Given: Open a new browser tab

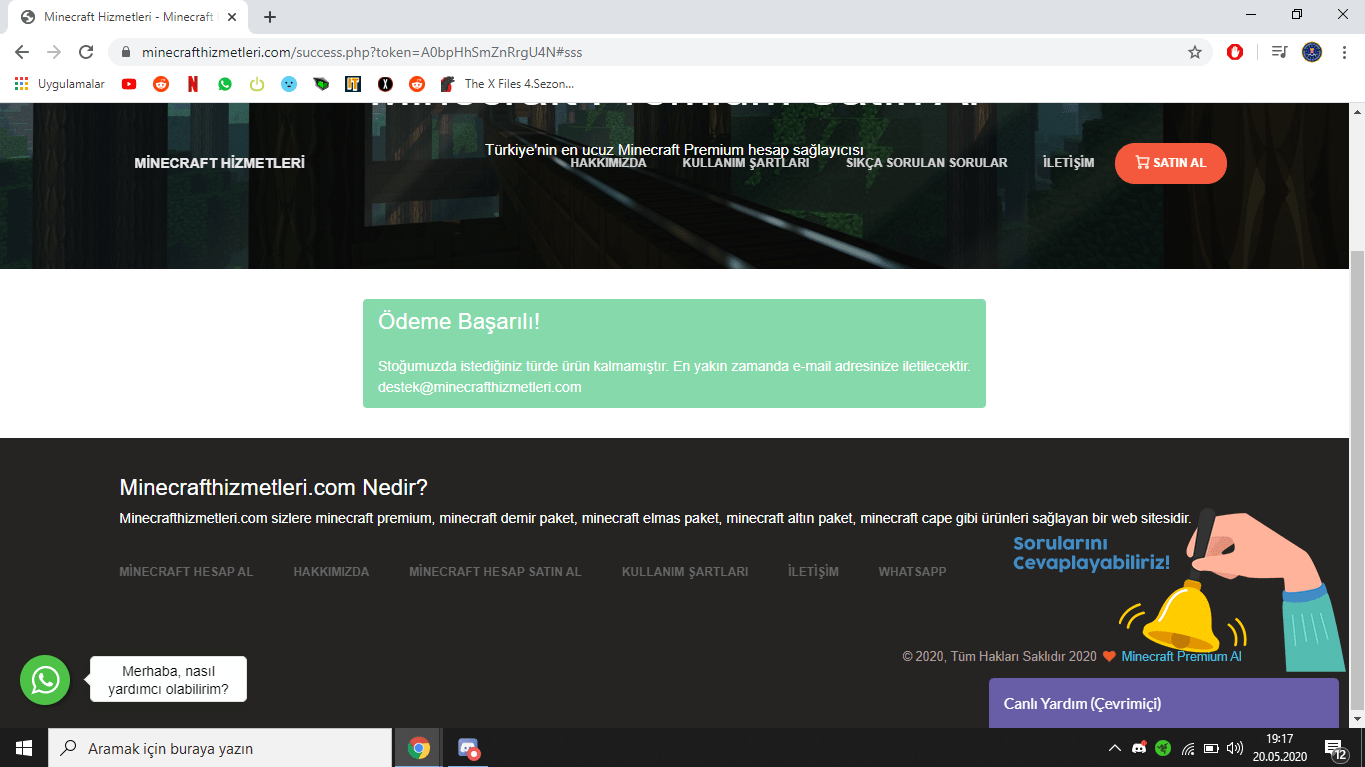Looking at the screenshot, I should point(270,17).
